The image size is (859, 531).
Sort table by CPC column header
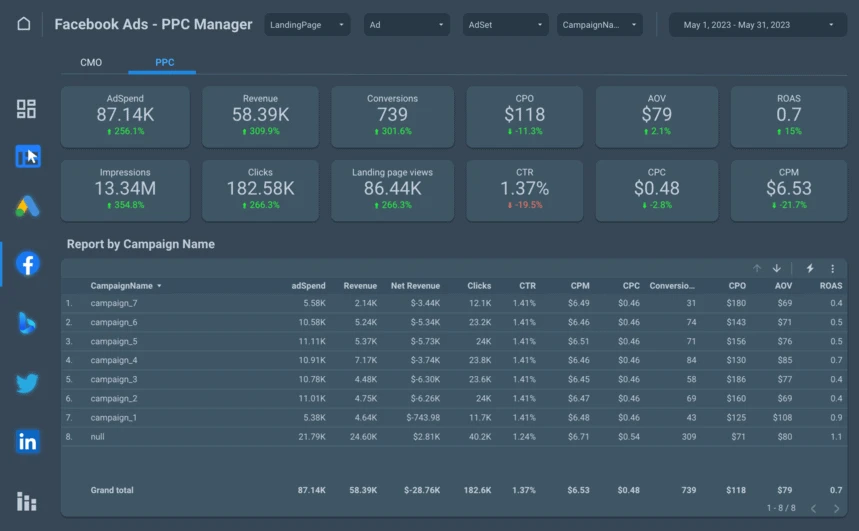631,286
